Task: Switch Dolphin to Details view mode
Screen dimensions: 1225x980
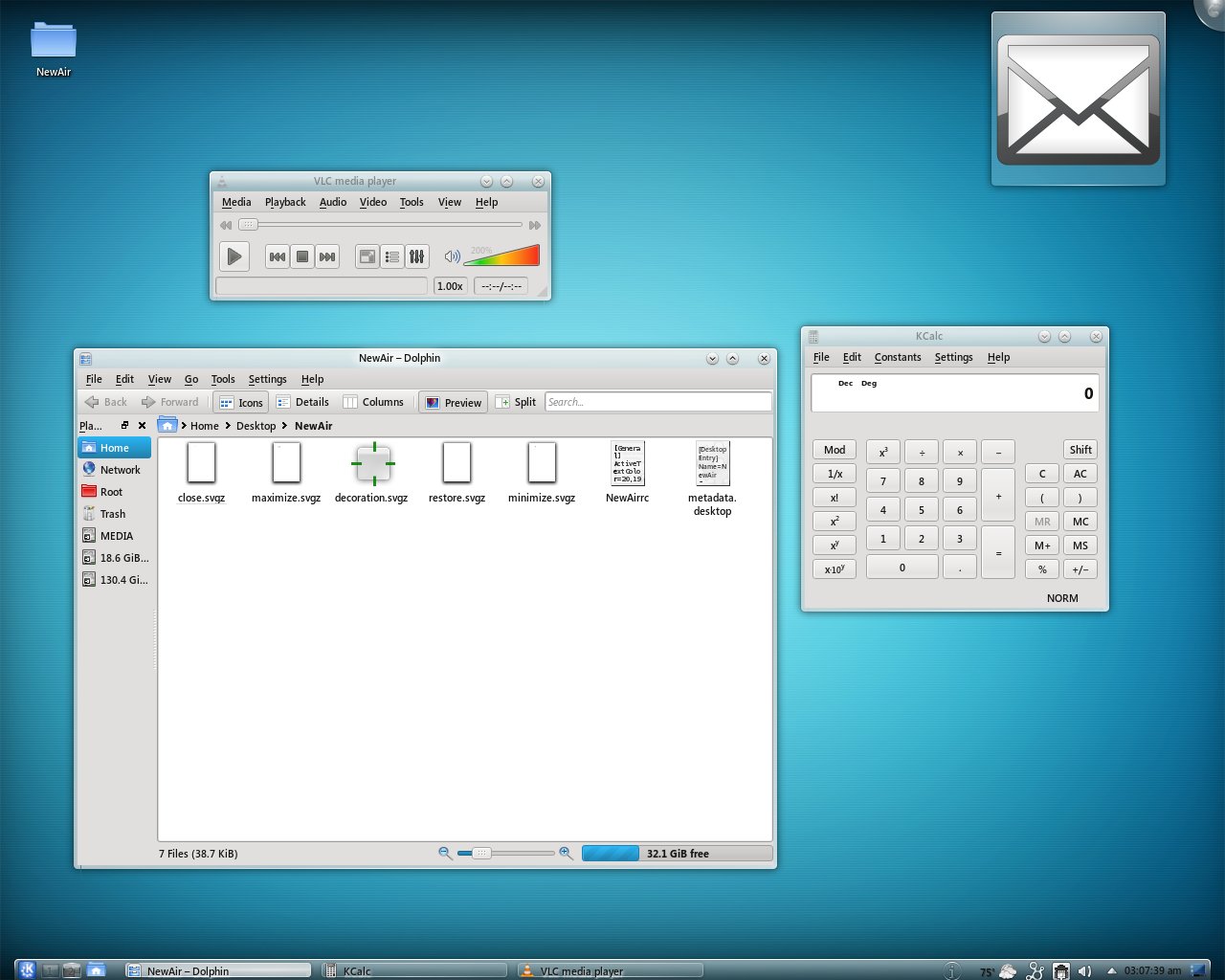Action: (302, 402)
